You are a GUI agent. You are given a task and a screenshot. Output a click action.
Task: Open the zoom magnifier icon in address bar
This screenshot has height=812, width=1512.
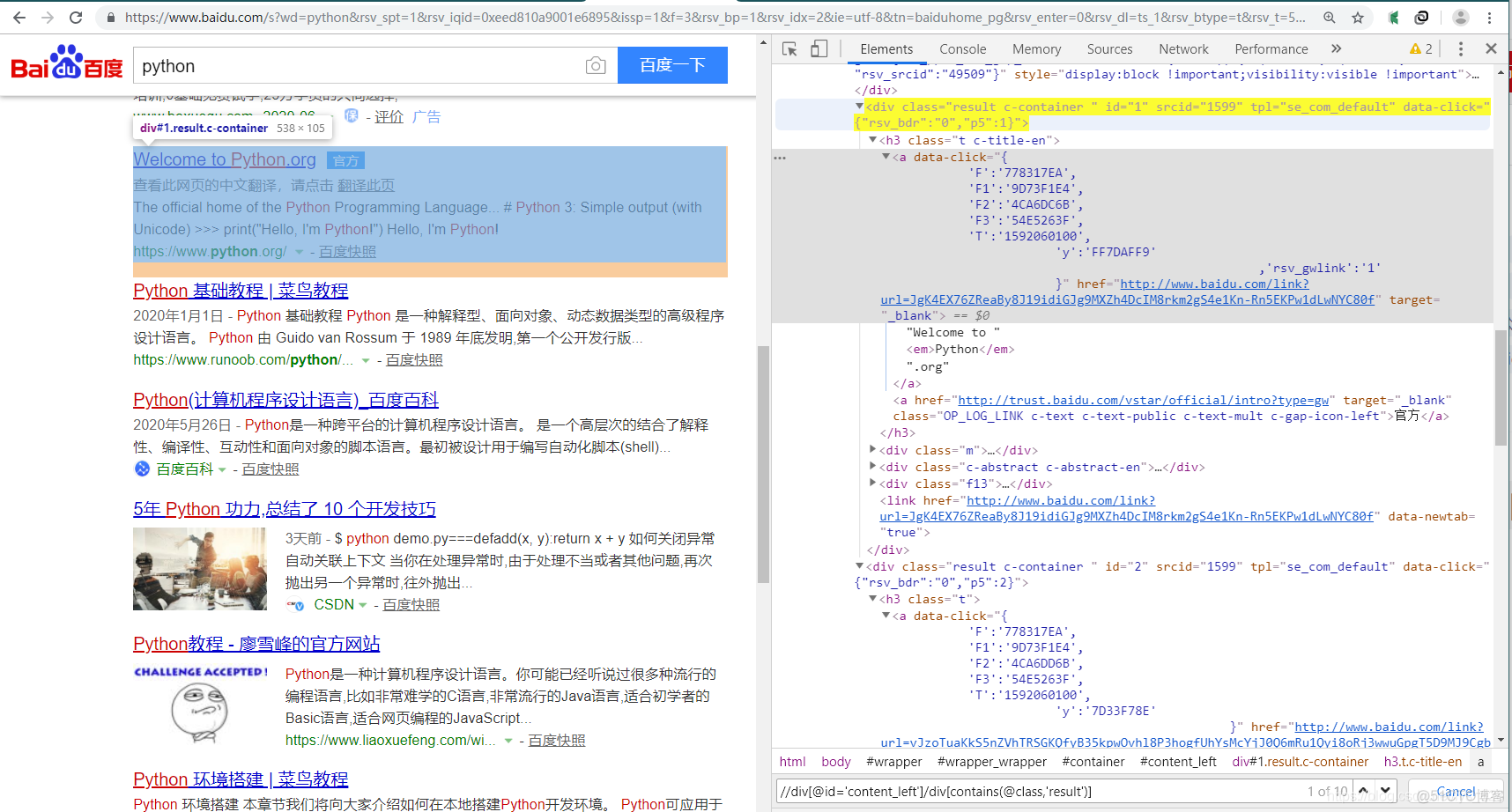coord(1330,18)
